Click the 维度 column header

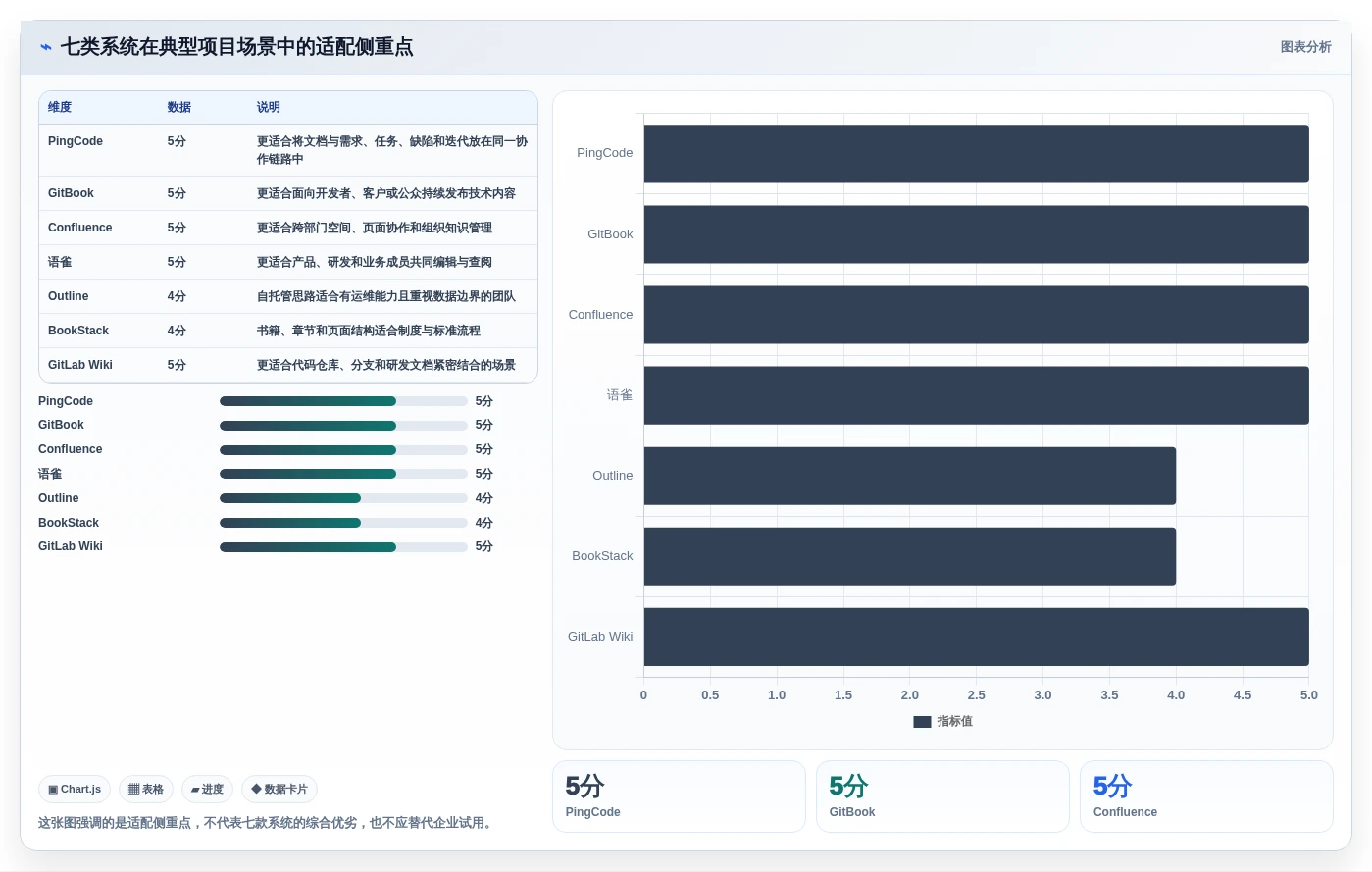[60, 107]
